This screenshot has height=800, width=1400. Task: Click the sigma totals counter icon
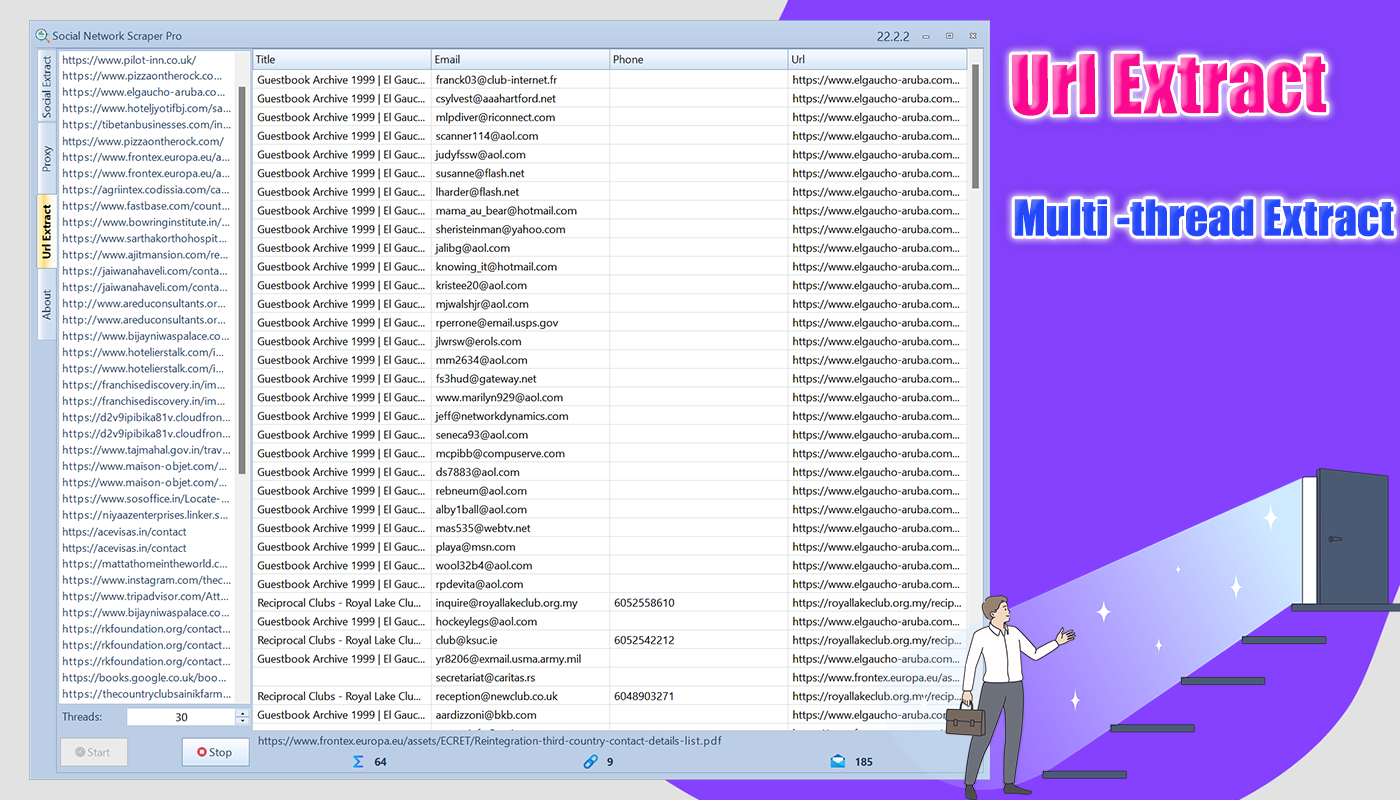click(358, 761)
